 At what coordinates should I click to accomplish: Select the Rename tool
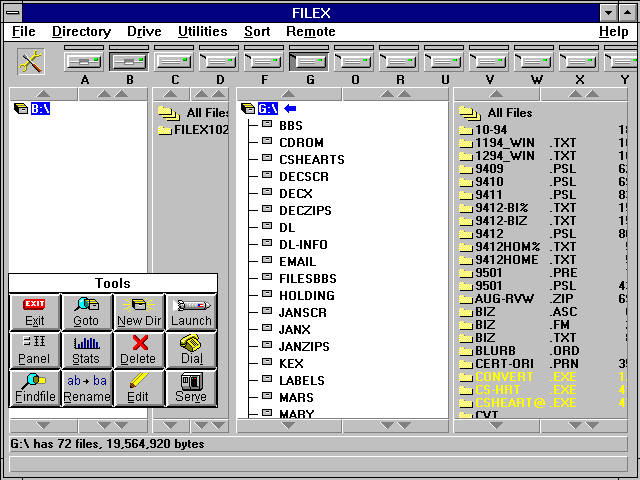(87, 387)
